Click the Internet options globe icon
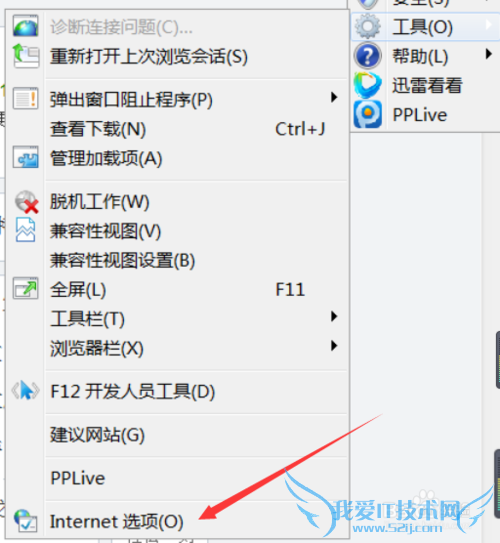Image resolution: width=500 pixels, height=543 pixels. [25, 520]
